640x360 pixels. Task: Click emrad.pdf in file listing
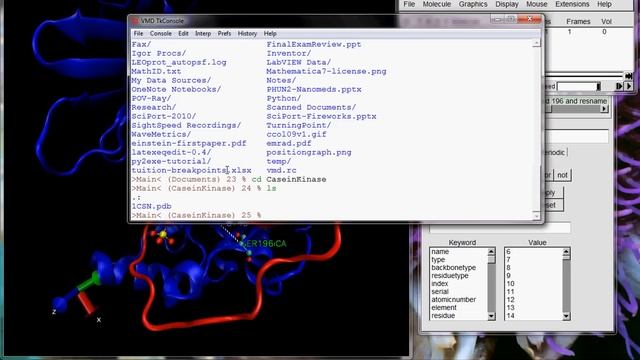(x=289, y=143)
